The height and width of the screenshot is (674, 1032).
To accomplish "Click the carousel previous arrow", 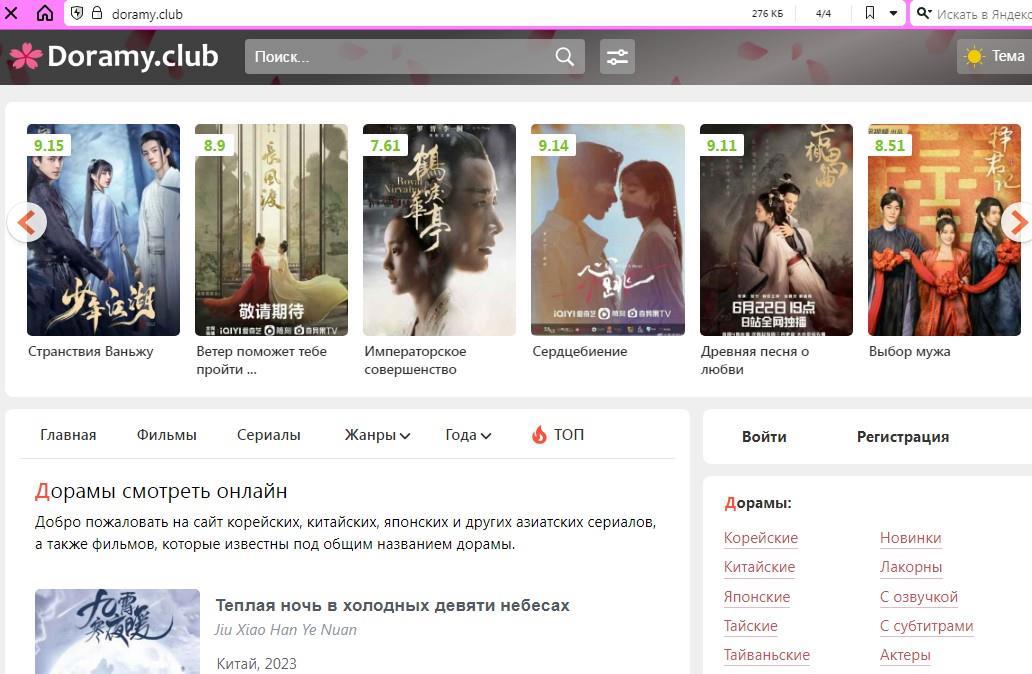I will (x=27, y=222).
